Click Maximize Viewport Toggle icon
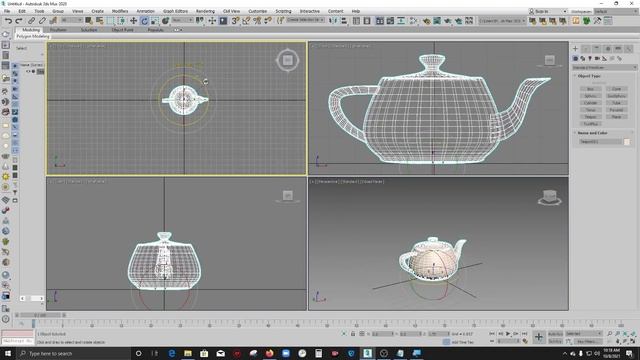640x360 pixels. pyautogui.click(x=633, y=341)
